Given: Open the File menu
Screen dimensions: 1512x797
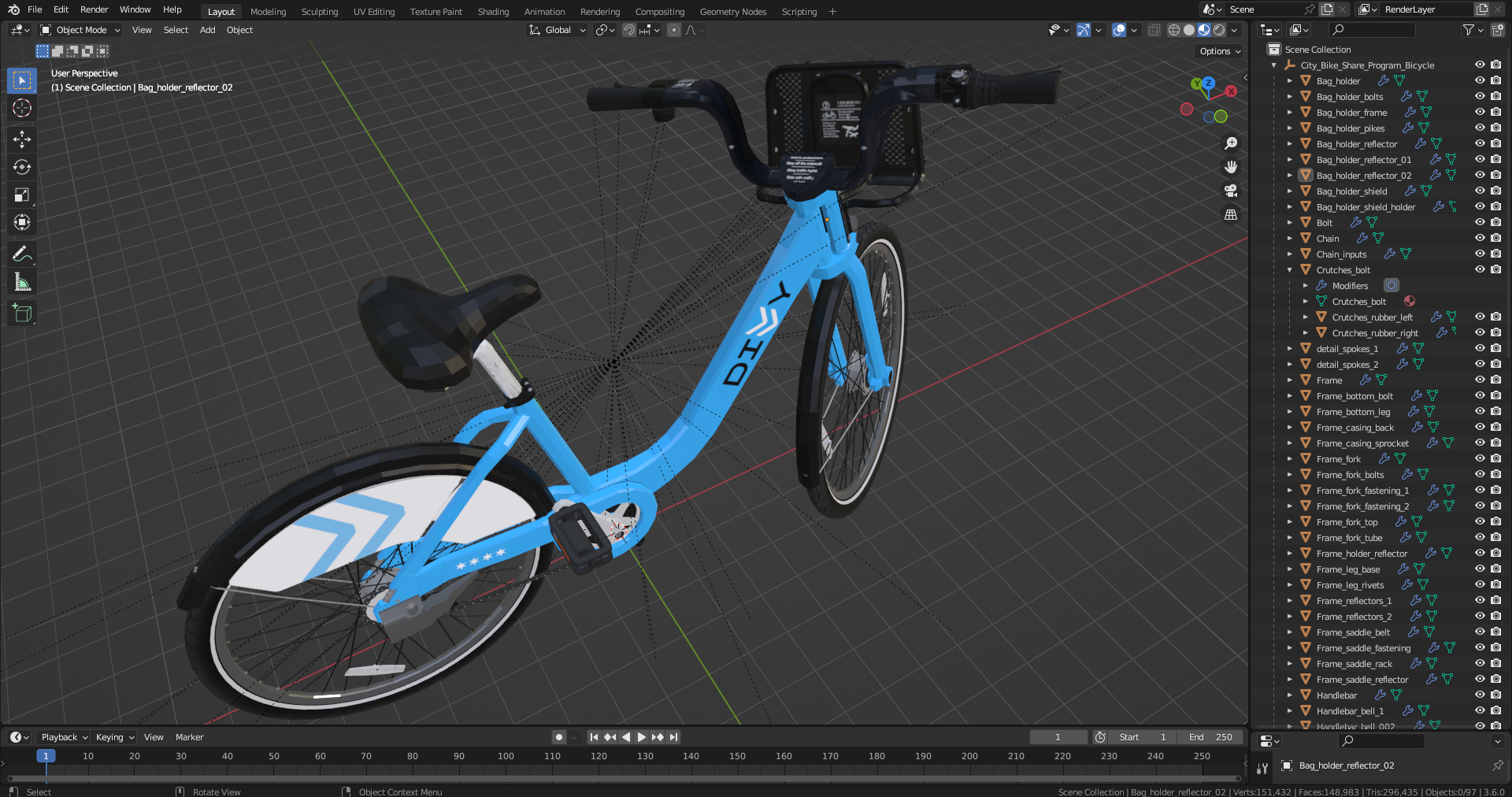Looking at the screenshot, I should coord(35,9).
